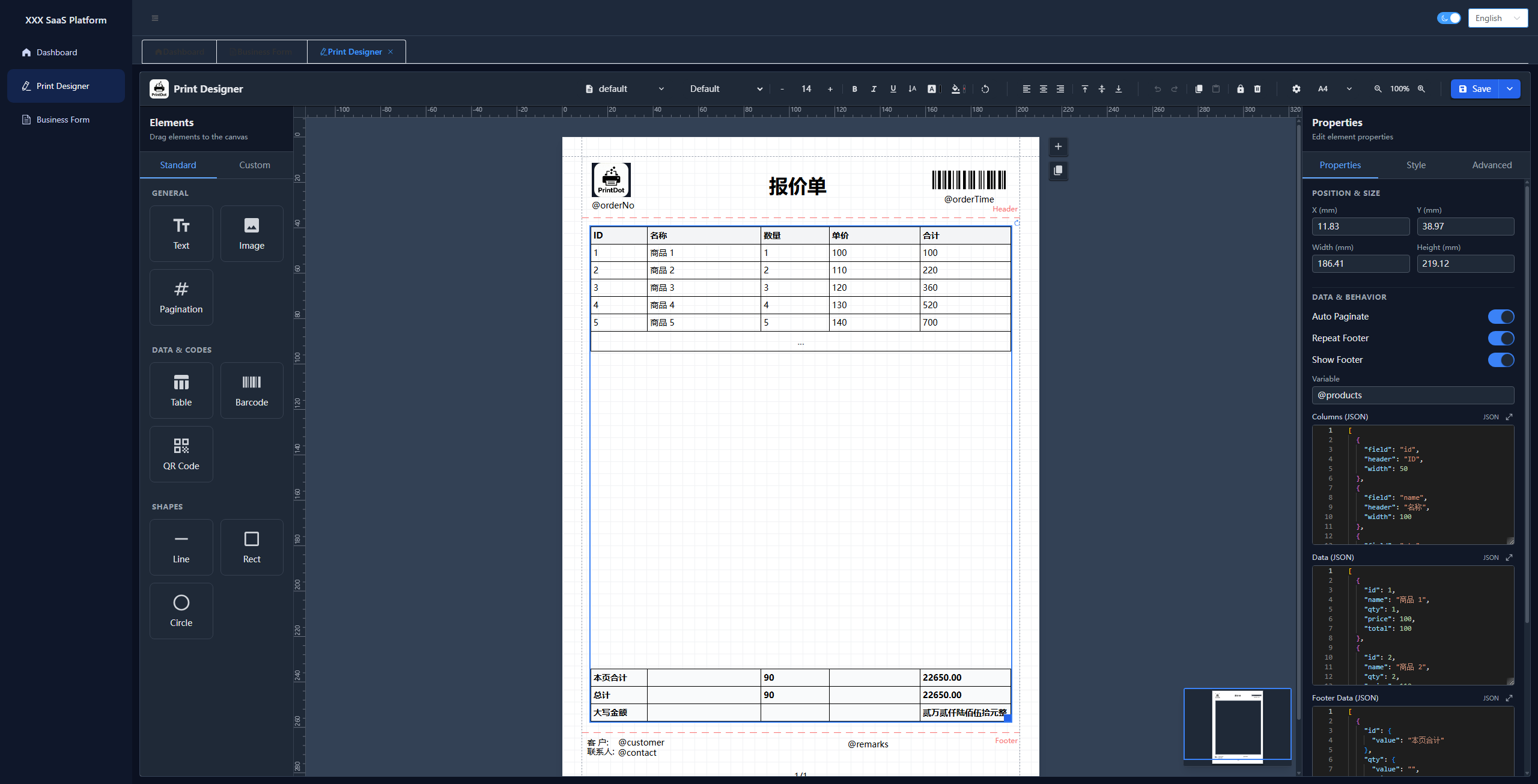Center align text horizontally

[x=1044, y=89]
